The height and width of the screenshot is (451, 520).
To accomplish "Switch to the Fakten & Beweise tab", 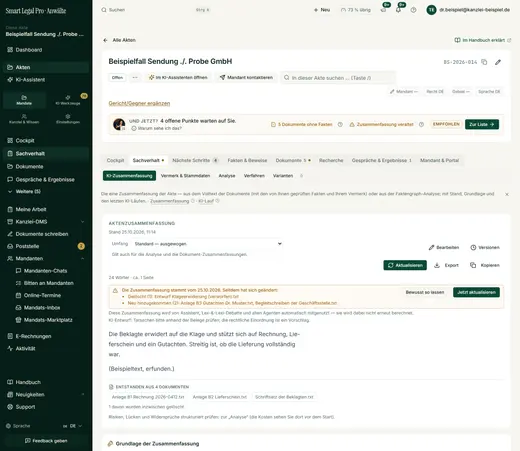I will (247, 160).
